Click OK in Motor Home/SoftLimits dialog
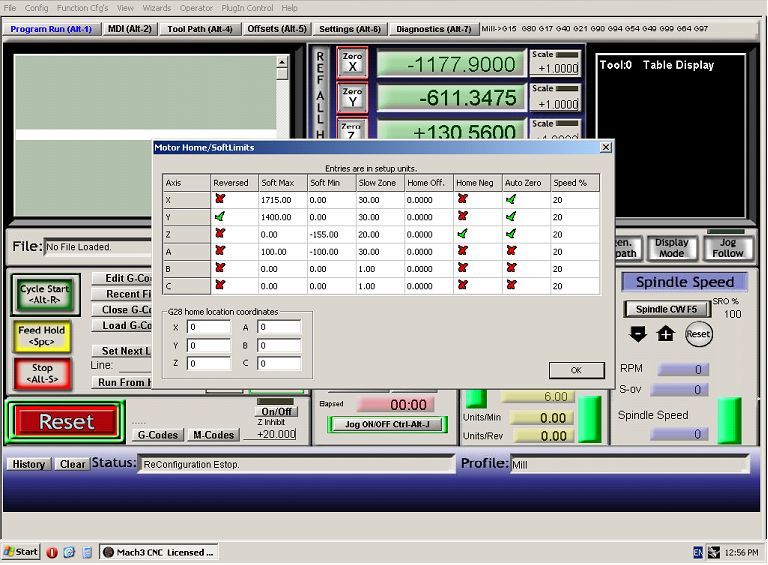 pyautogui.click(x=576, y=370)
